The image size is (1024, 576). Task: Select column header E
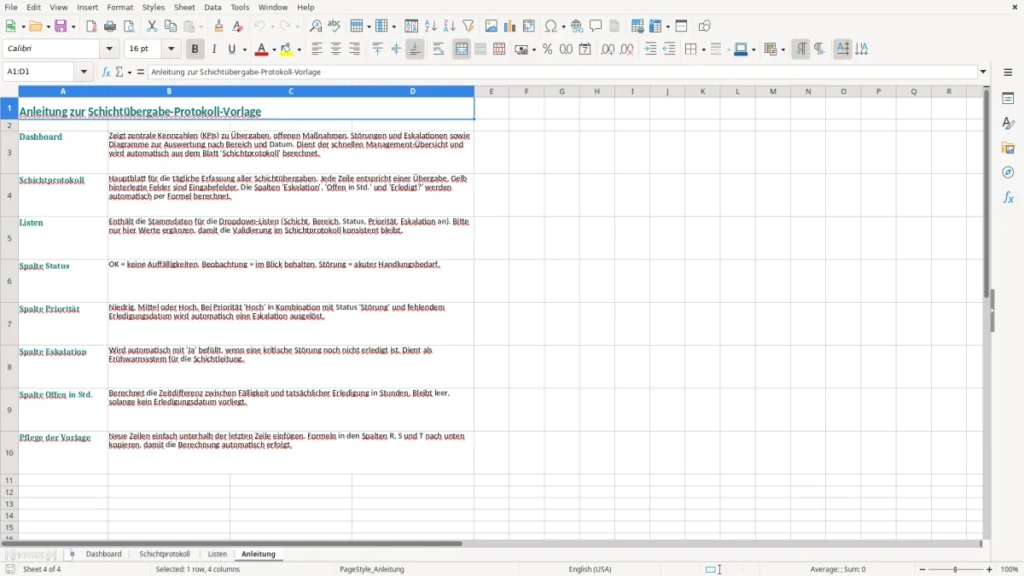click(x=491, y=91)
